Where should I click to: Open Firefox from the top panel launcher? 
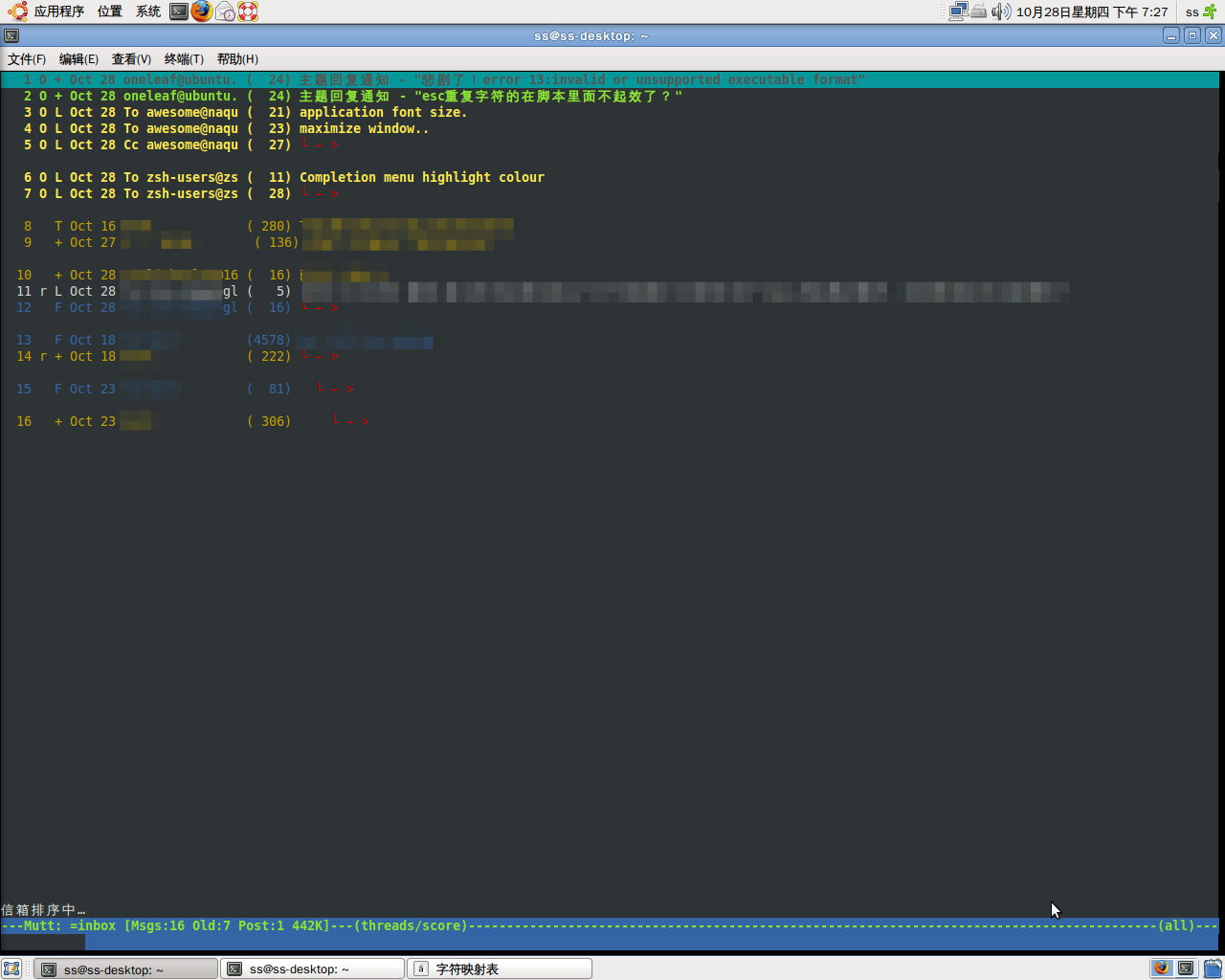(x=202, y=11)
